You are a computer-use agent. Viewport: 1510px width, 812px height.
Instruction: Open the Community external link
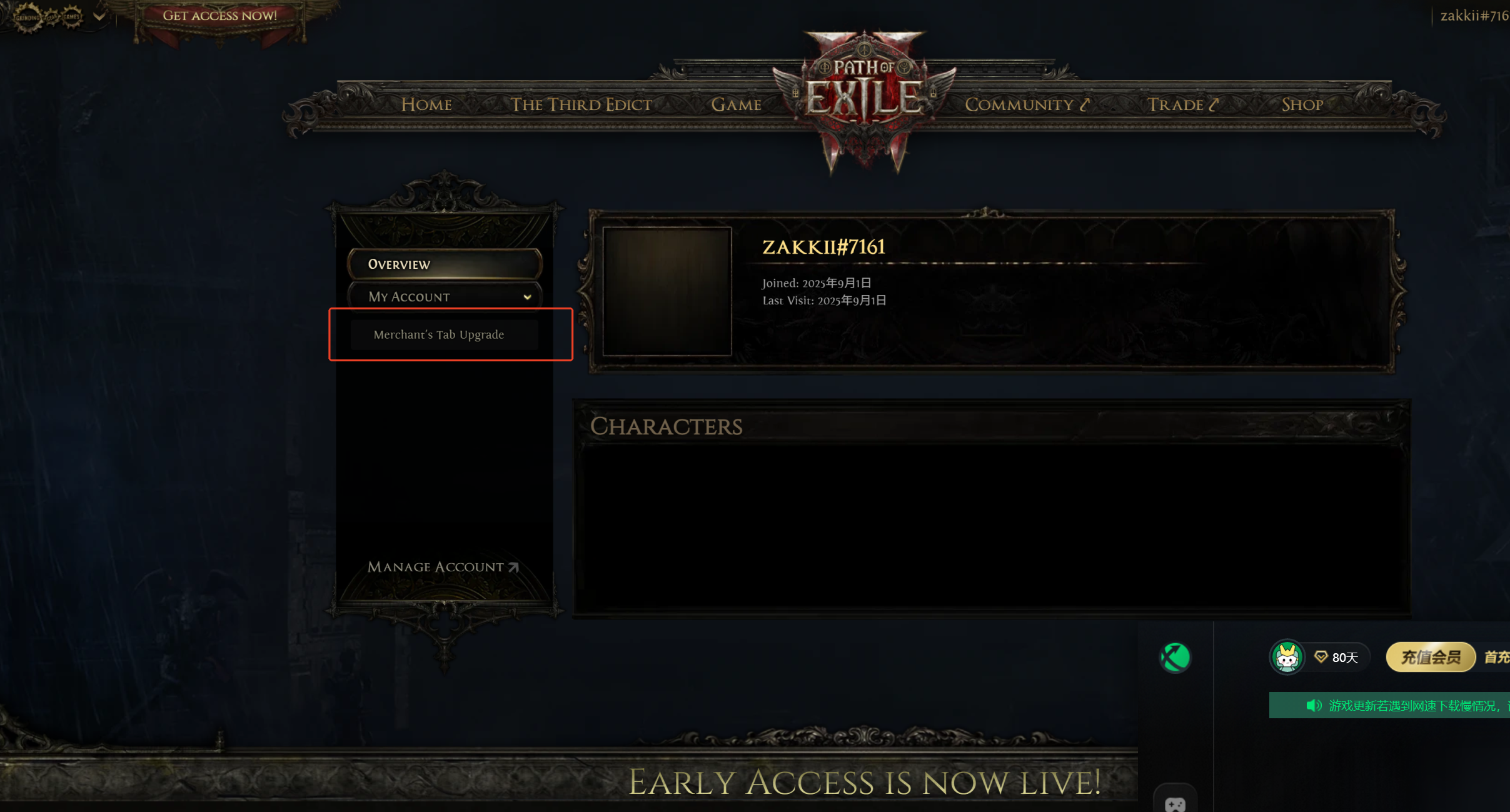click(x=1027, y=104)
